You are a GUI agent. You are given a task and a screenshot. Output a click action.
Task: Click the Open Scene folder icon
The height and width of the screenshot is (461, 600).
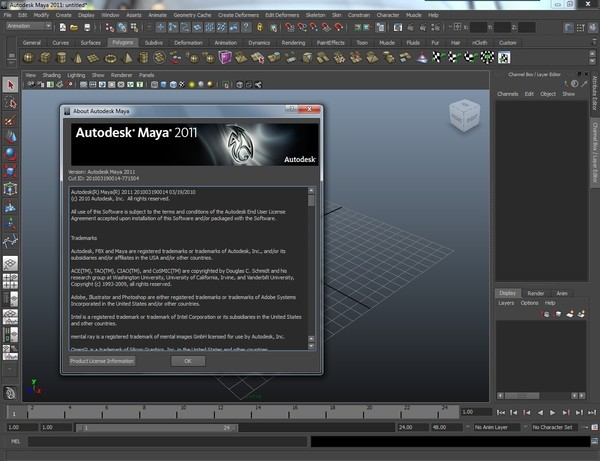pos(74,27)
